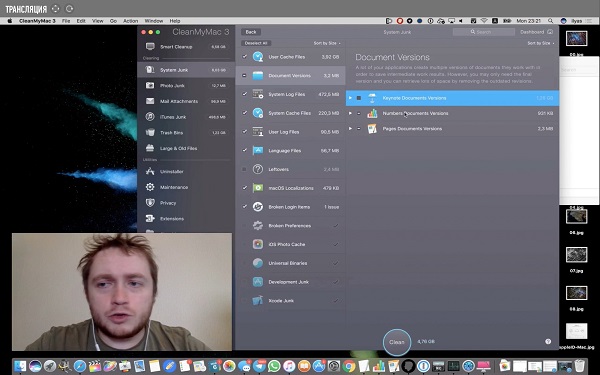Open the Action menu

tap(130, 21)
